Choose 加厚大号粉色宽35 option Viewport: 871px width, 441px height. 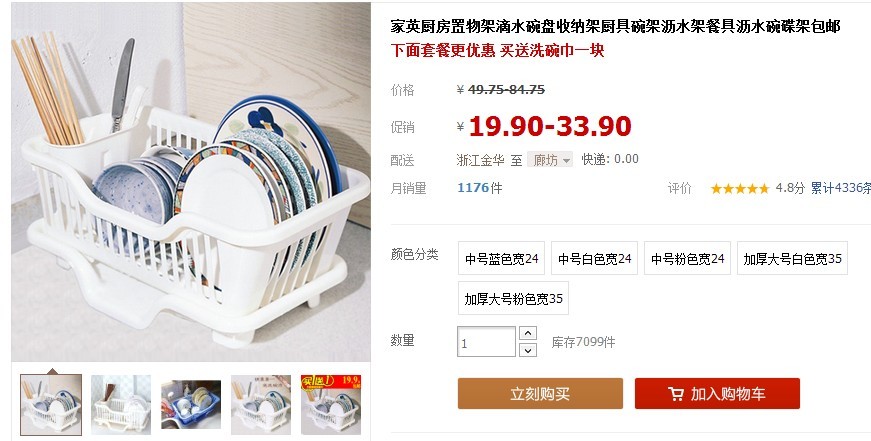tap(513, 298)
